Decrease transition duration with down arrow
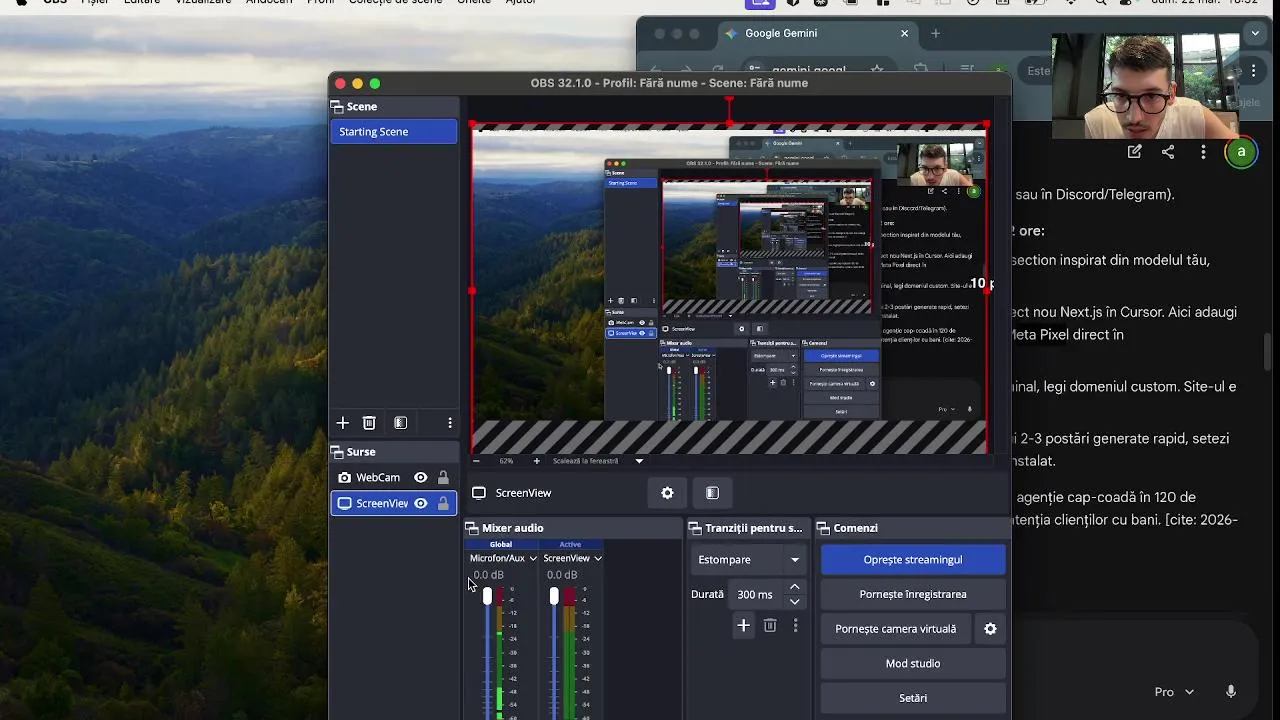The image size is (1280, 720). pyautogui.click(x=795, y=601)
